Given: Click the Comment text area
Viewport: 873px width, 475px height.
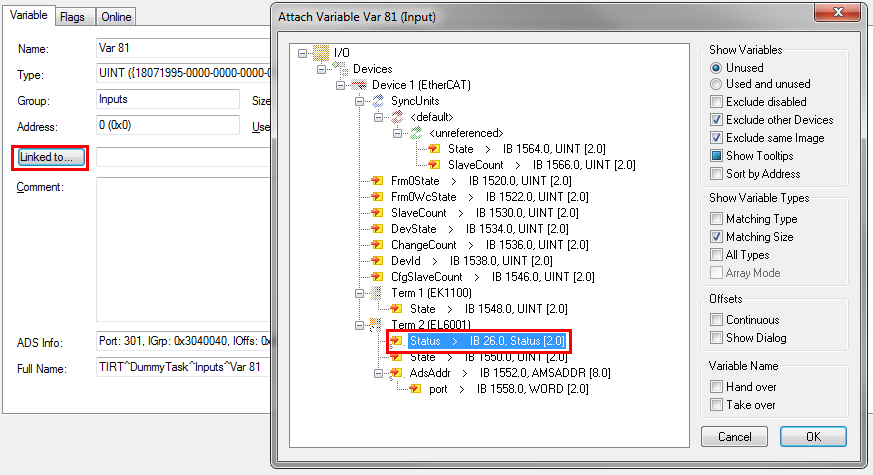Looking at the screenshot, I should (x=183, y=249).
